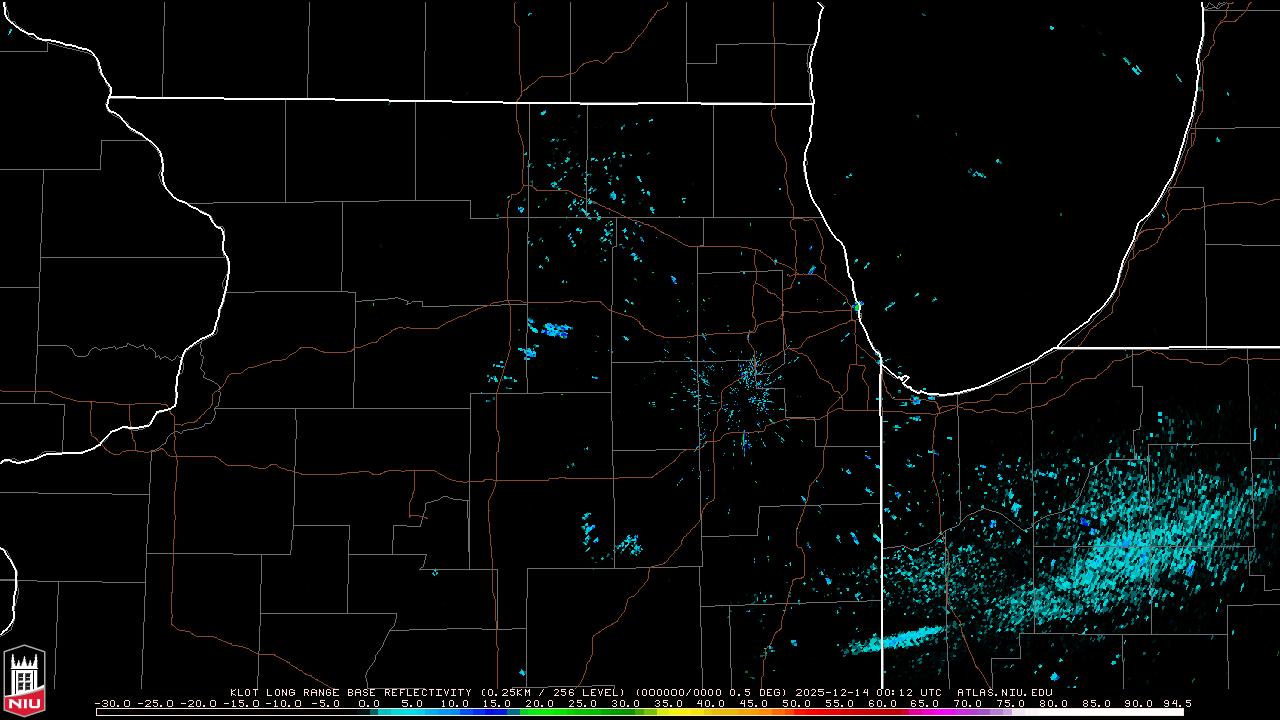Click the 00:12 UTC time stamp
The height and width of the screenshot is (720, 1280).
coord(910,692)
